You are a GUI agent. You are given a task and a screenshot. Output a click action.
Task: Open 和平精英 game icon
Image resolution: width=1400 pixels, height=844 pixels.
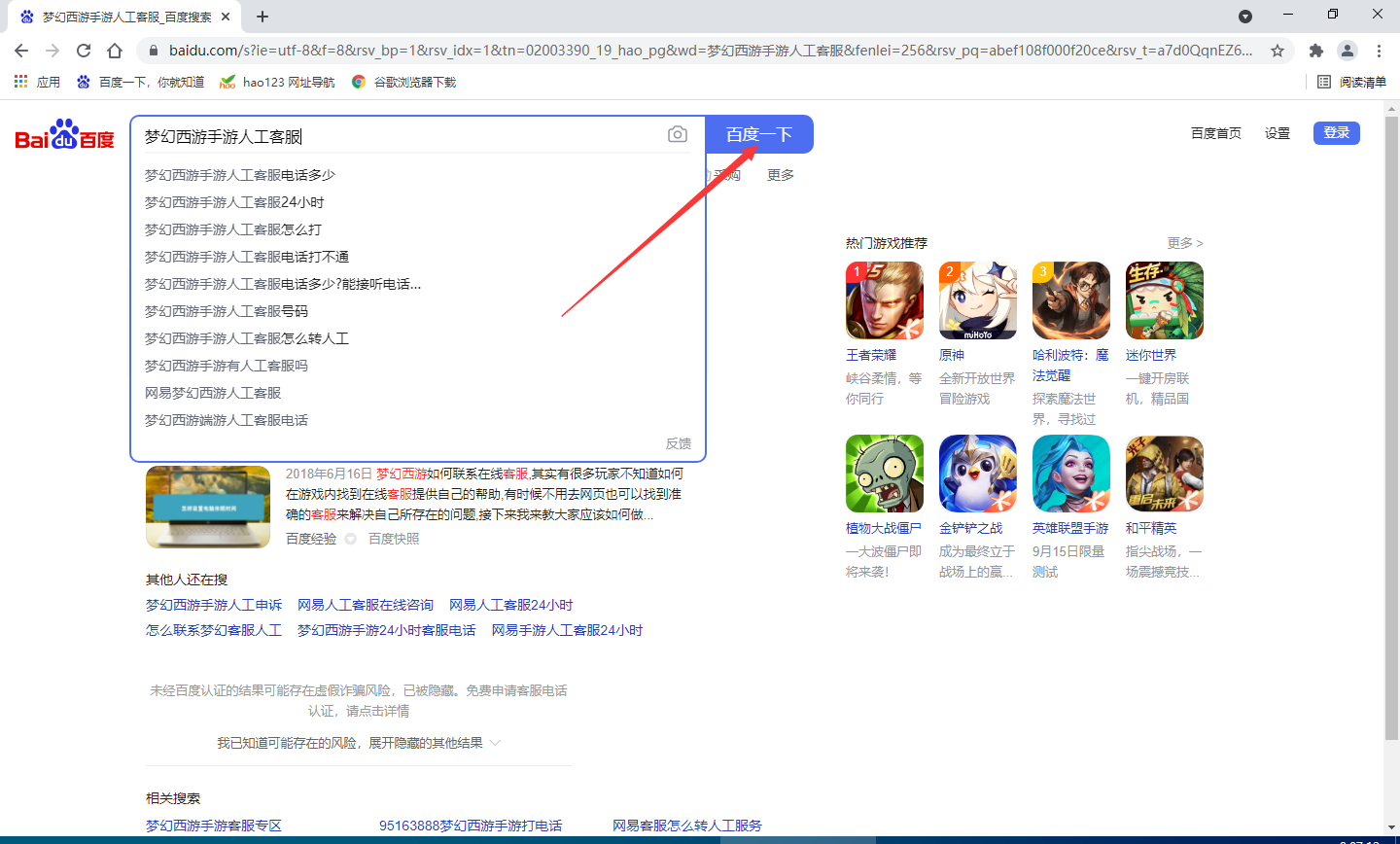[1165, 474]
